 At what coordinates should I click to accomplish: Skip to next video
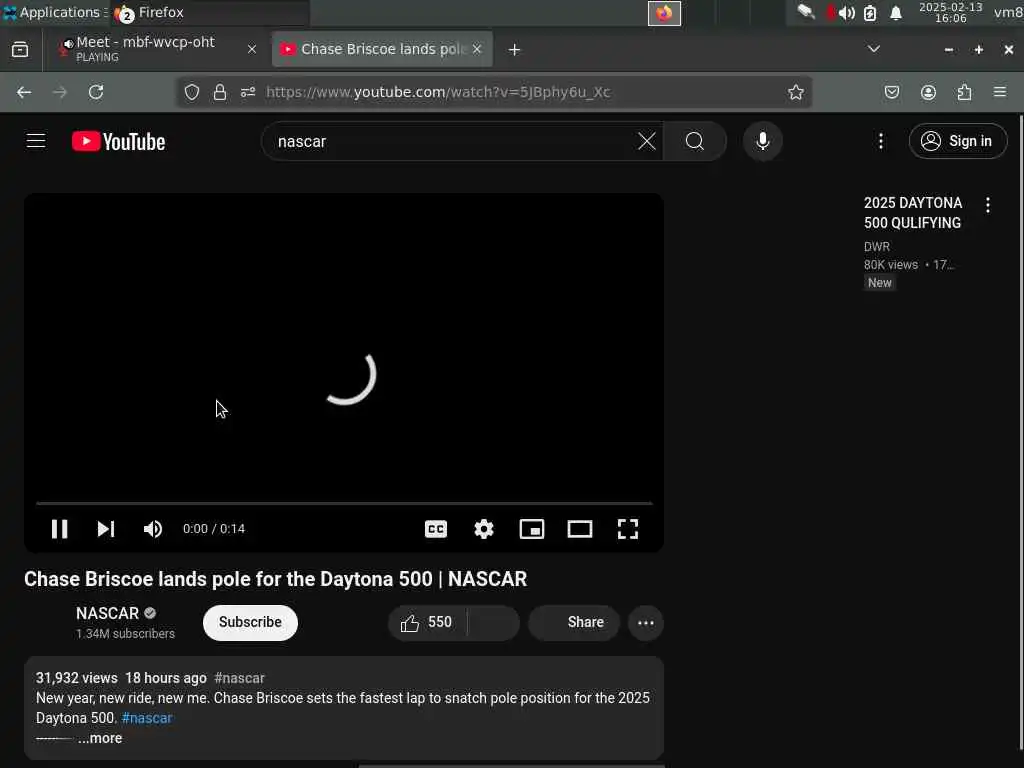click(x=106, y=529)
